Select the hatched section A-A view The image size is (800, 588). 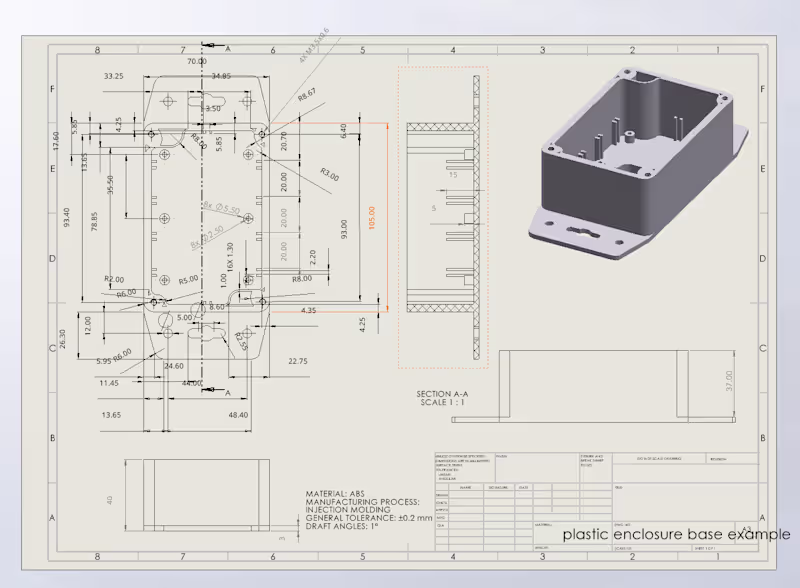[443, 217]
